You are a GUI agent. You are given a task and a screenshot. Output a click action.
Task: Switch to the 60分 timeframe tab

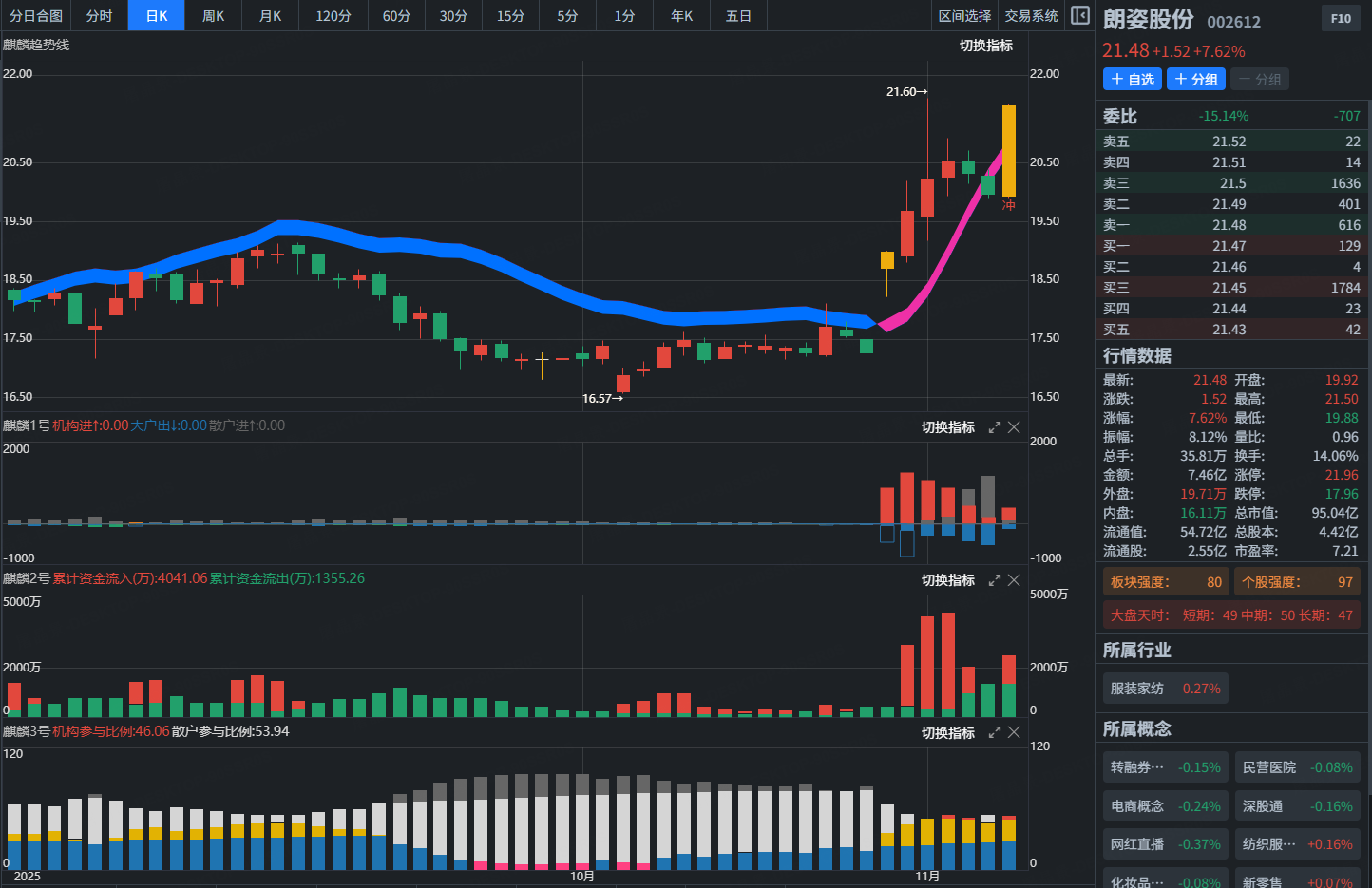pyautogui.click(x=396, y=16)
